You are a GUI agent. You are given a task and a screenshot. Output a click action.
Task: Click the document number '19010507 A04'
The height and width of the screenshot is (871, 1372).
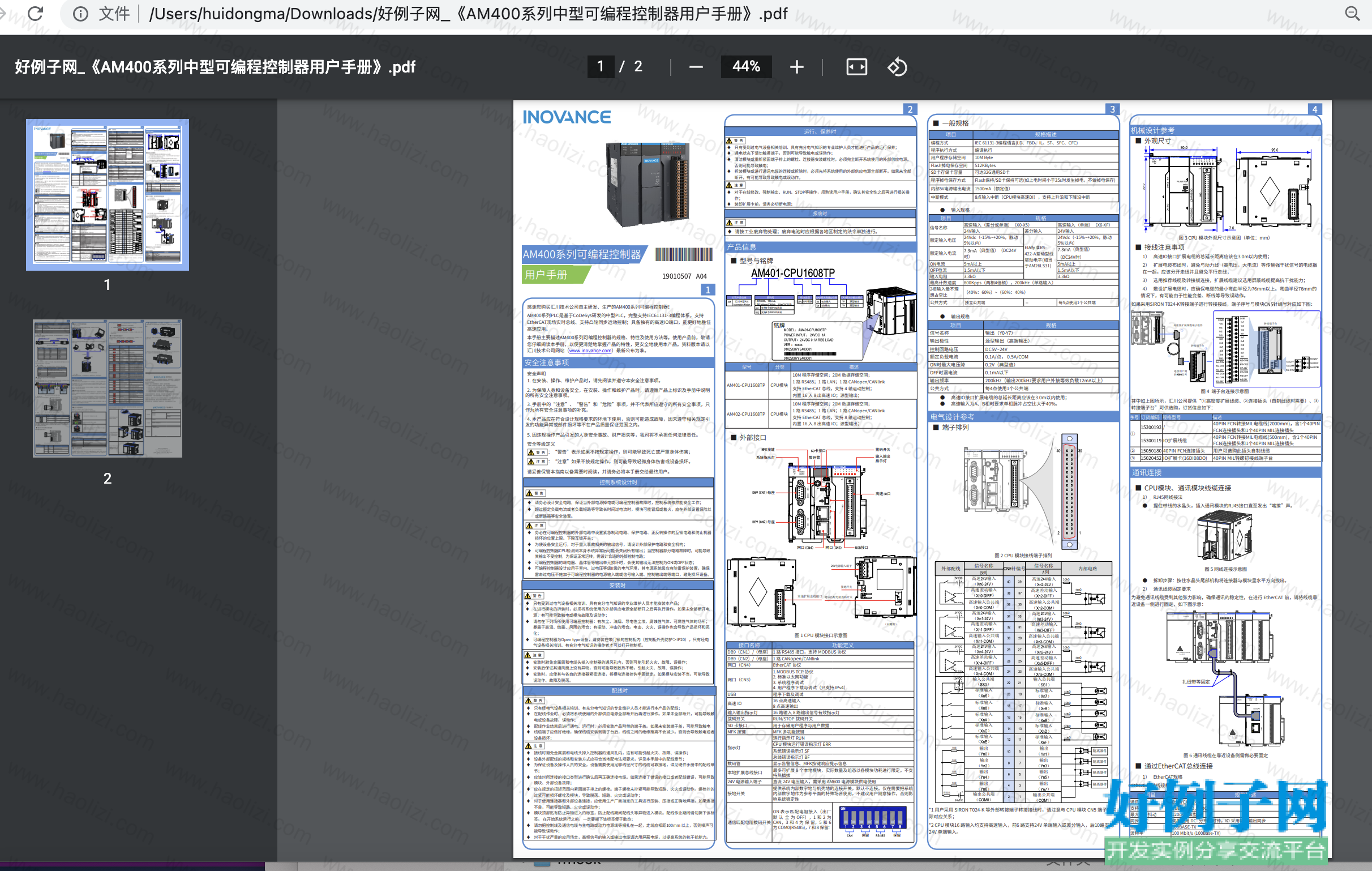(x=684, y=276)
